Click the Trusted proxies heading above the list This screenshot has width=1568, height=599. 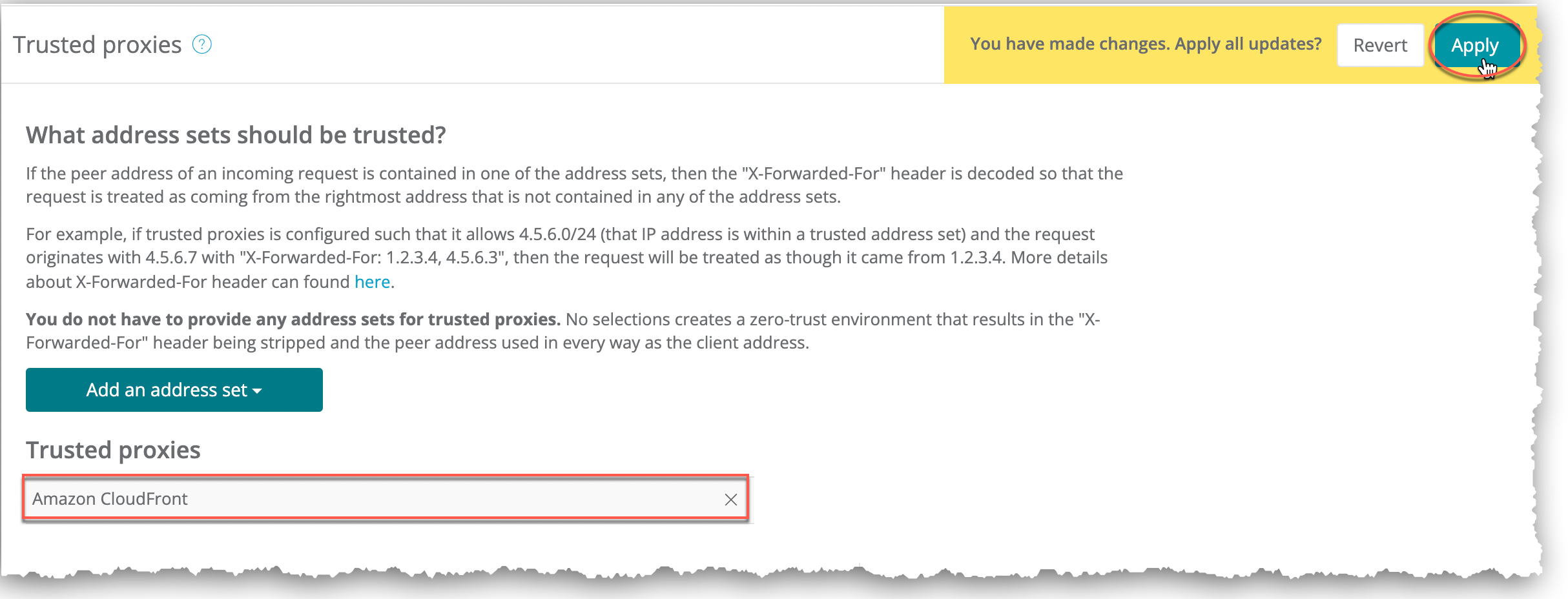click(113, 450)
